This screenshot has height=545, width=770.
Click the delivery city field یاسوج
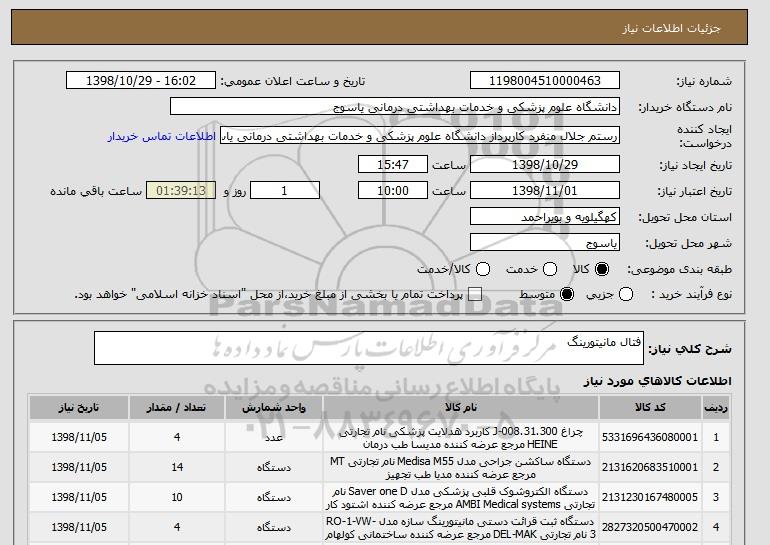coord(545,243)
